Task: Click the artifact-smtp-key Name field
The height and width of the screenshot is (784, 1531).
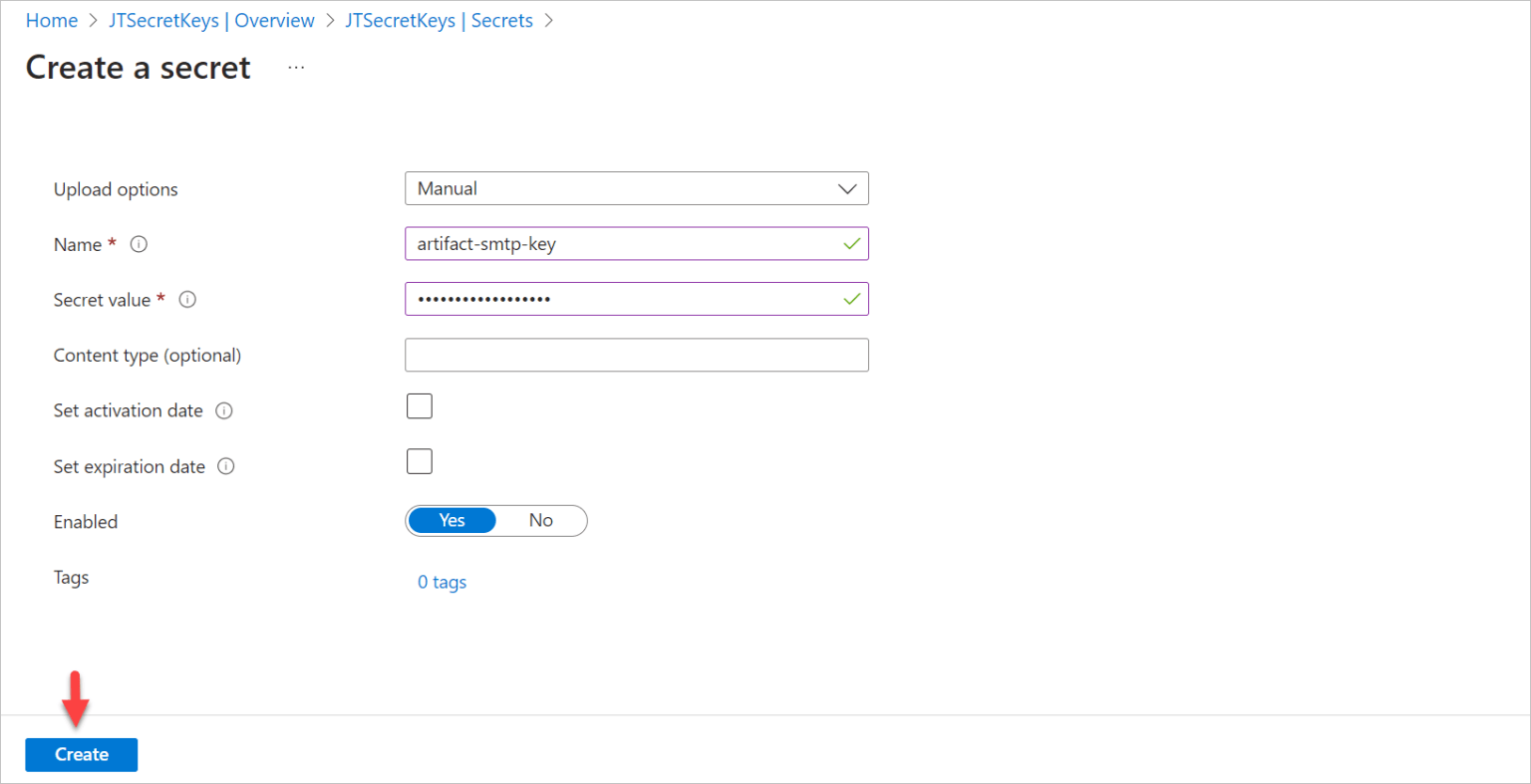Action: [637, 244]
